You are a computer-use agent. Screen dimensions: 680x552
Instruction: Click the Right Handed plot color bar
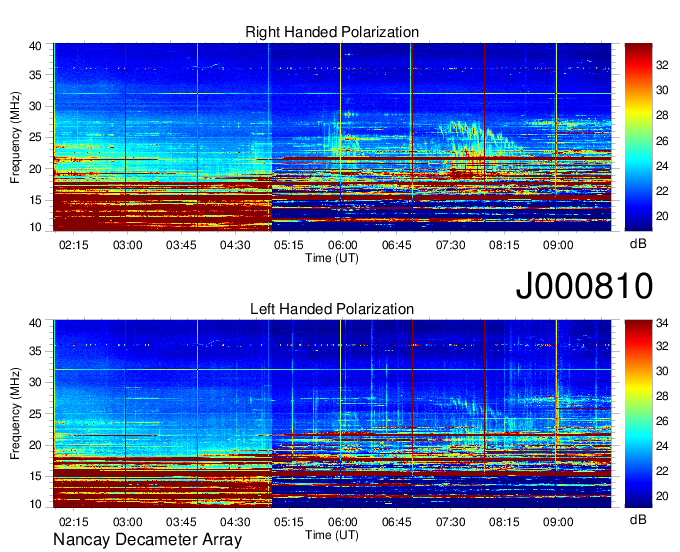click(638, 137)
